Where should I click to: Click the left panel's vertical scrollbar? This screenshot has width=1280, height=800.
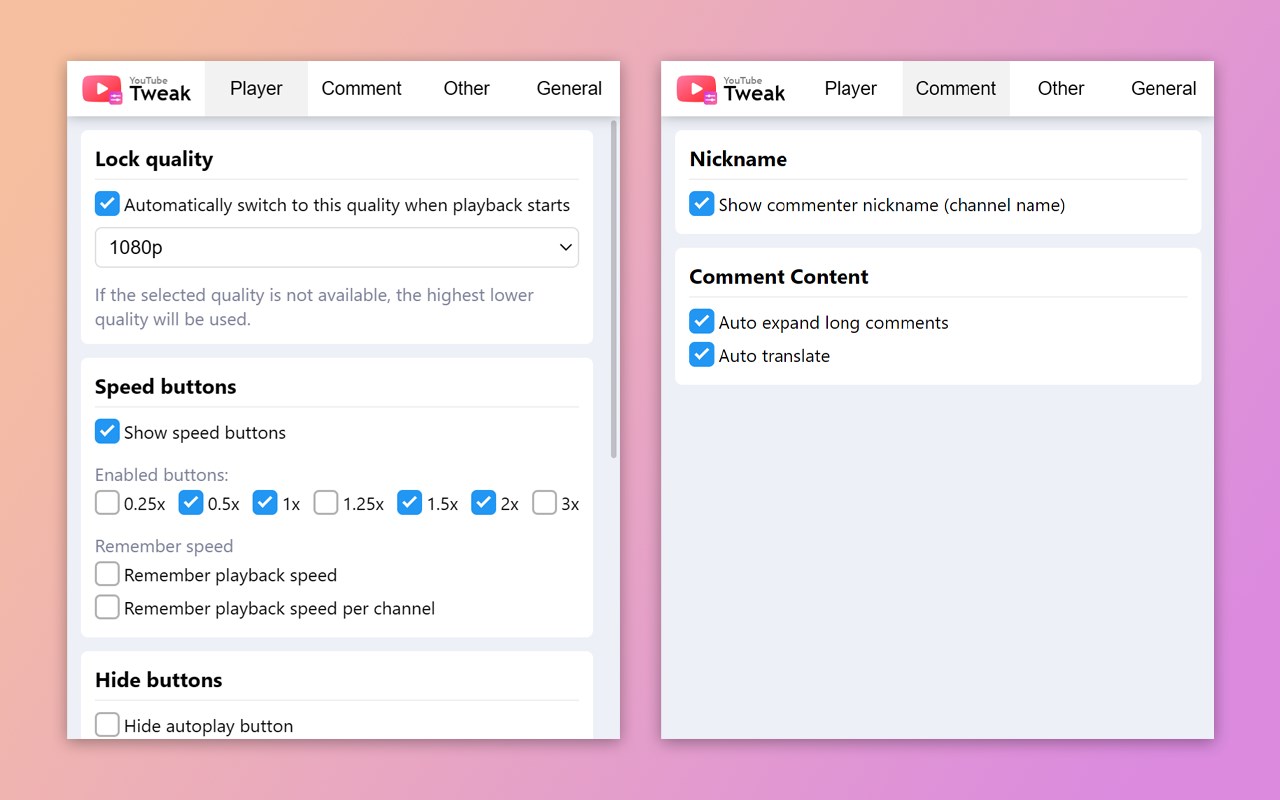click(613, 290)
